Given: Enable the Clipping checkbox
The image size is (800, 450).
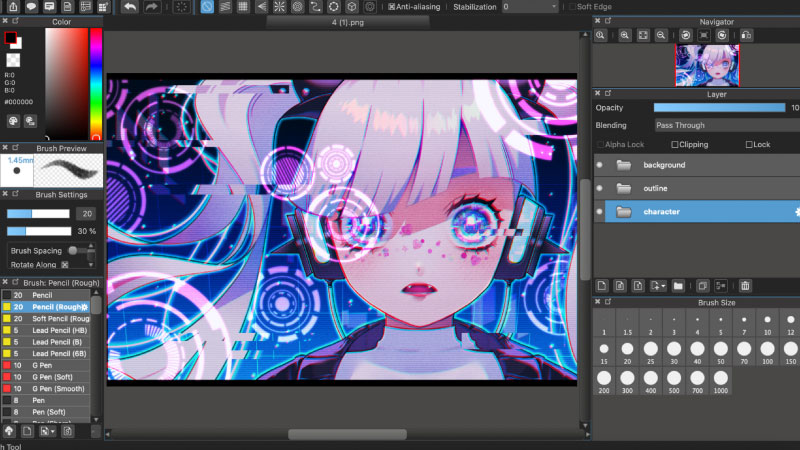Looking at the screenshot, I should coord(675,144).
